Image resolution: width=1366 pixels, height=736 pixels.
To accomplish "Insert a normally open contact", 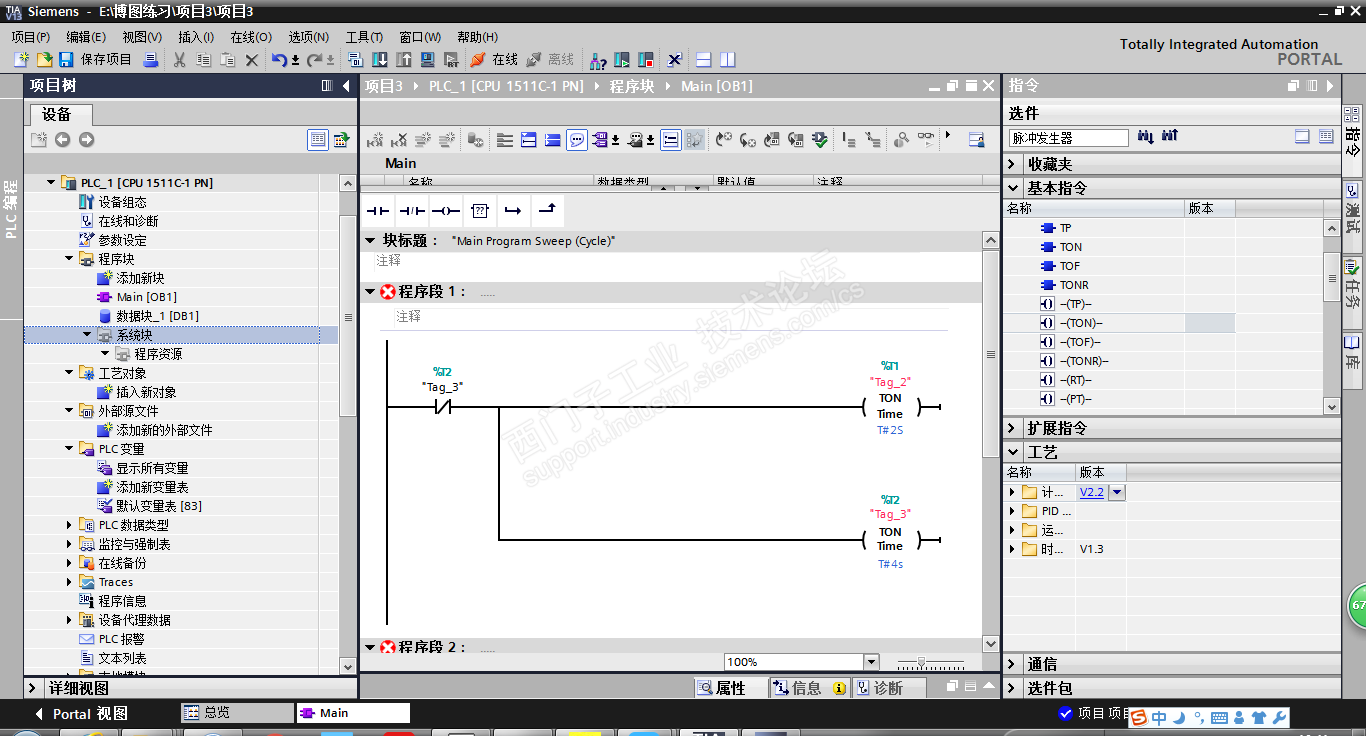I will tap(377, 211).
